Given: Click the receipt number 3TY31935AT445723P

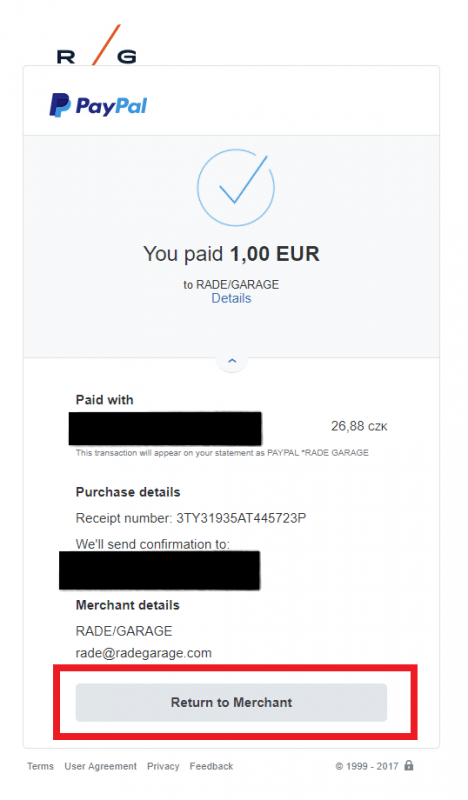Looking at the screenshot, I should tap(241, 518).
